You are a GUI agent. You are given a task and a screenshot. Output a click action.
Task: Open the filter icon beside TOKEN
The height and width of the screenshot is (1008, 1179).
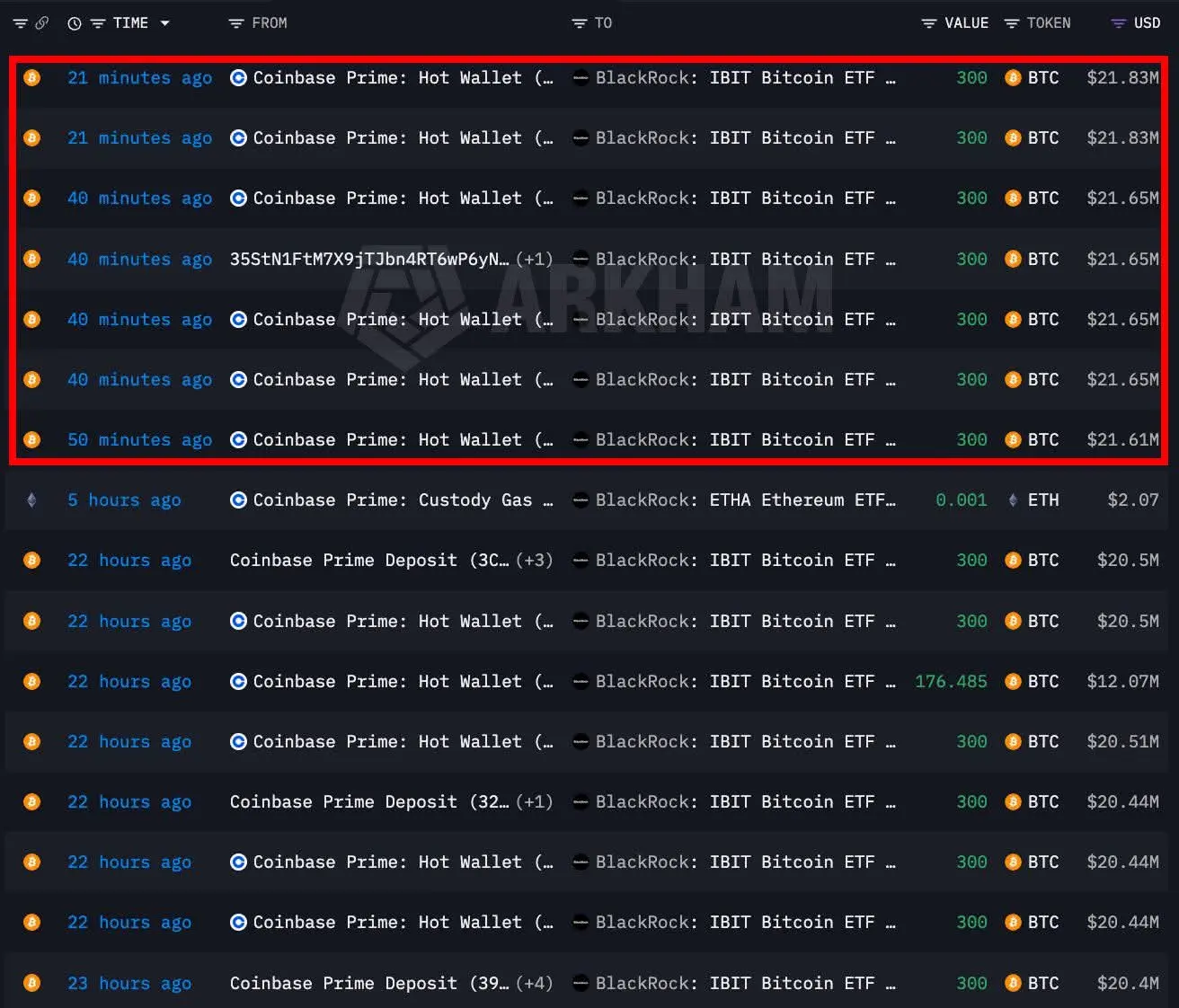(1012, 23)
